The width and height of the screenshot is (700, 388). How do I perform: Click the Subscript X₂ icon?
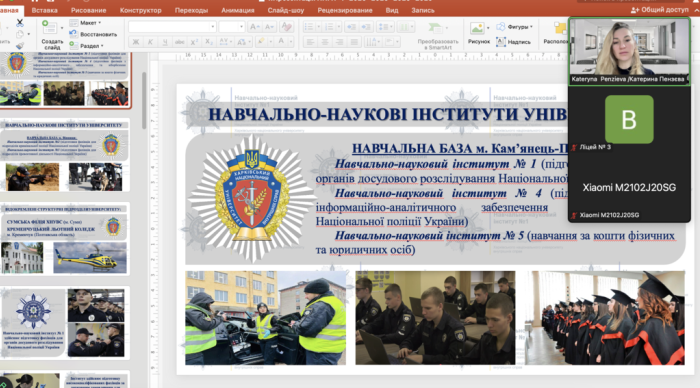pos(209,42)
